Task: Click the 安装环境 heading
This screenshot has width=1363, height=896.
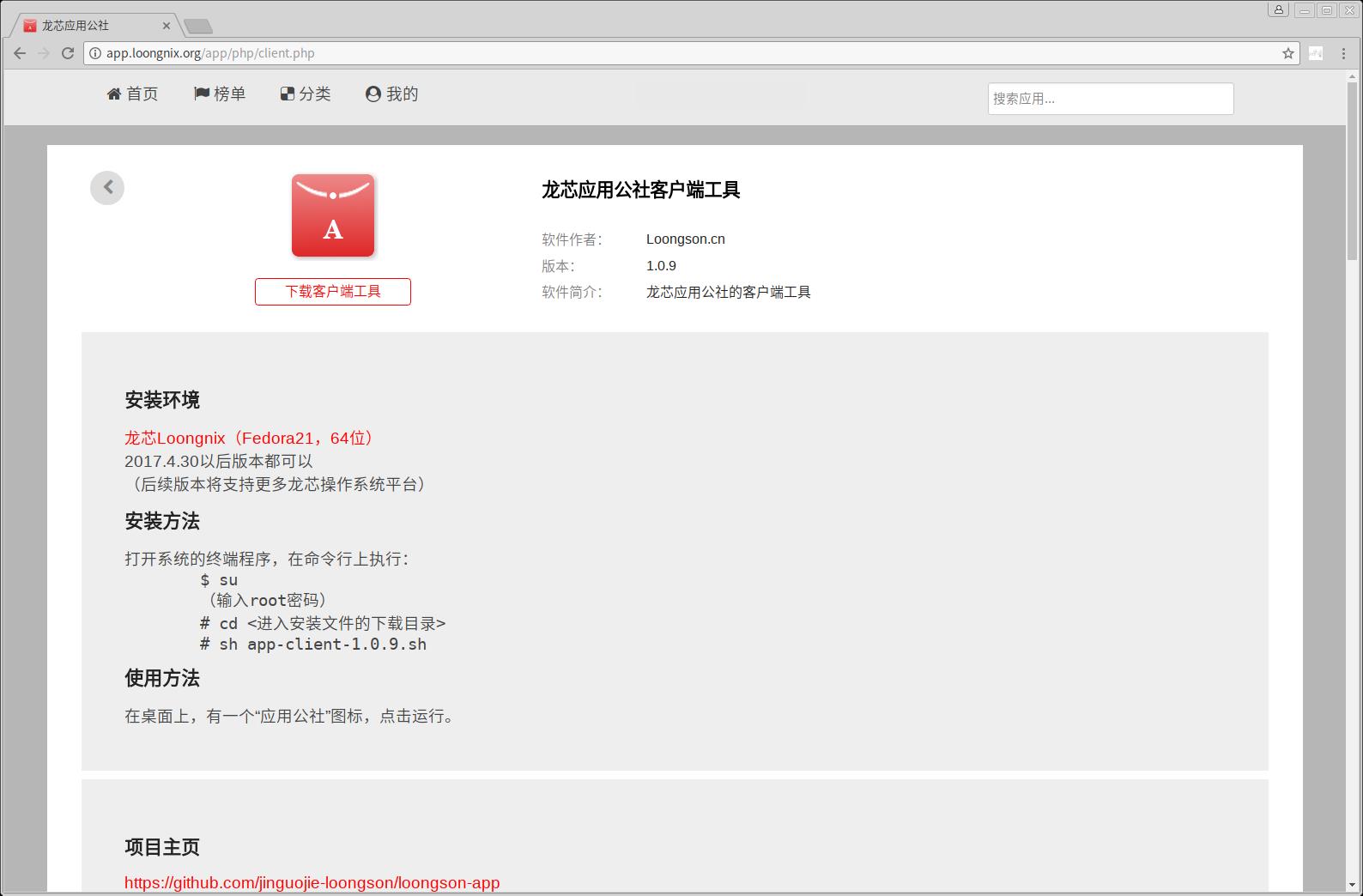Action: click(x=162, y=400)
